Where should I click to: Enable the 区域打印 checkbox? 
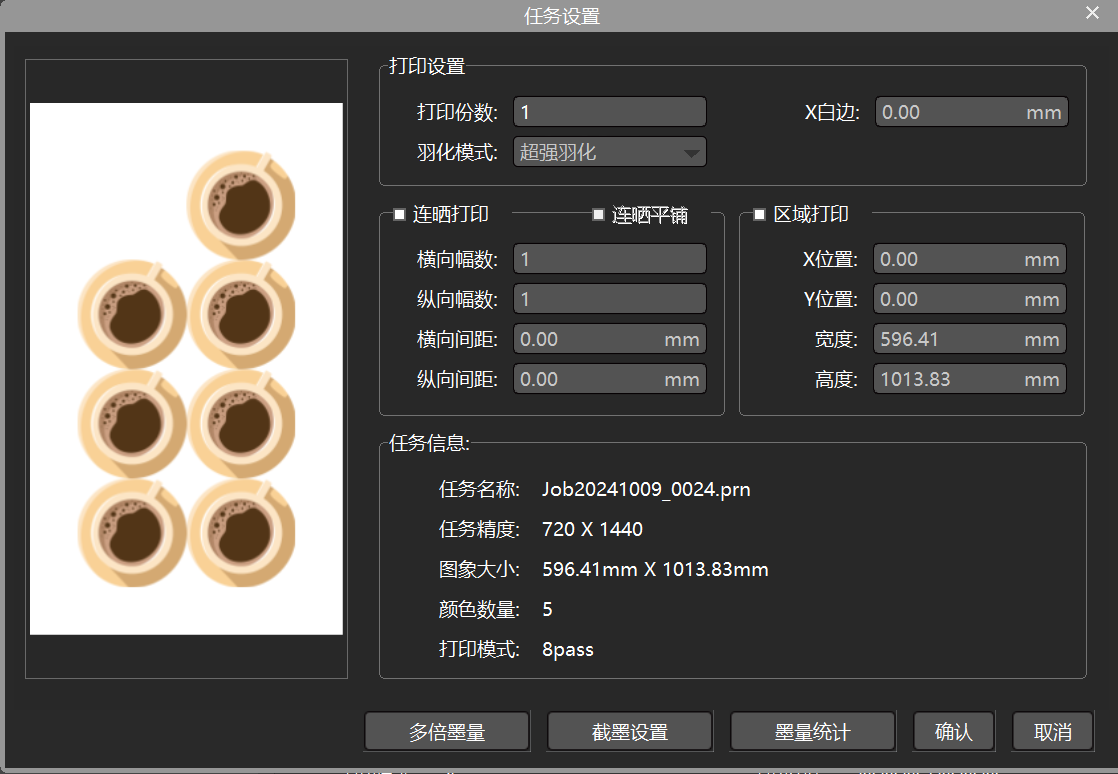tap(759, 215)
